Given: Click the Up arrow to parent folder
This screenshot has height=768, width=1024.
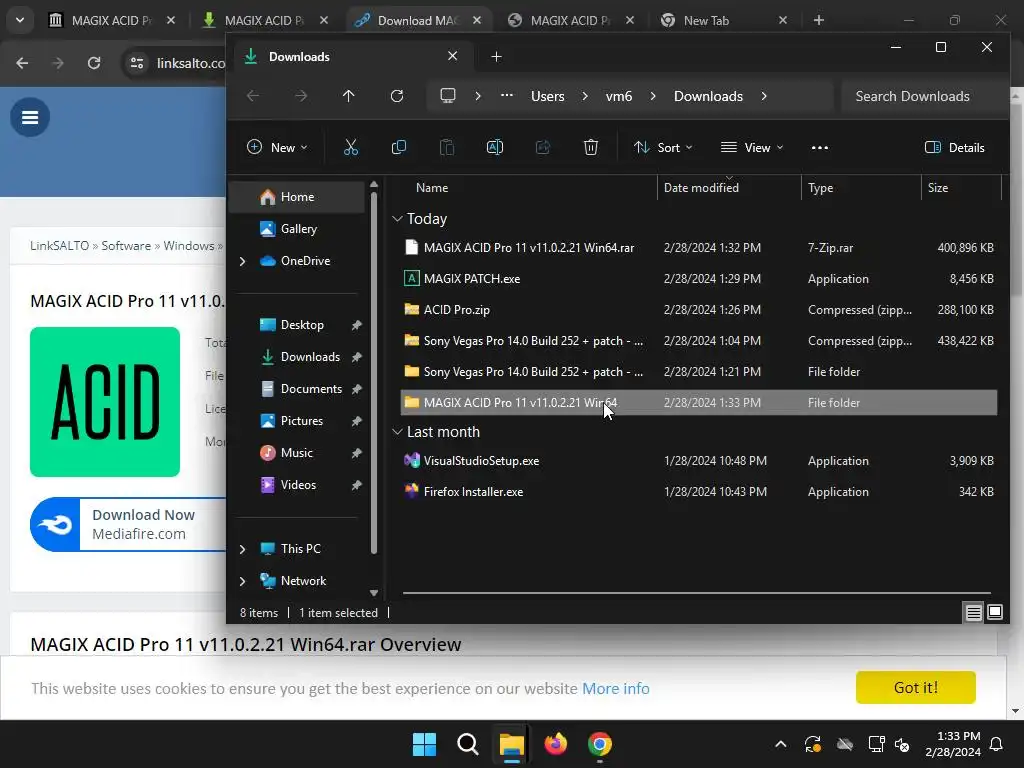Looking at the screenshot, I should pyautogui.click(x=349, y=97).
